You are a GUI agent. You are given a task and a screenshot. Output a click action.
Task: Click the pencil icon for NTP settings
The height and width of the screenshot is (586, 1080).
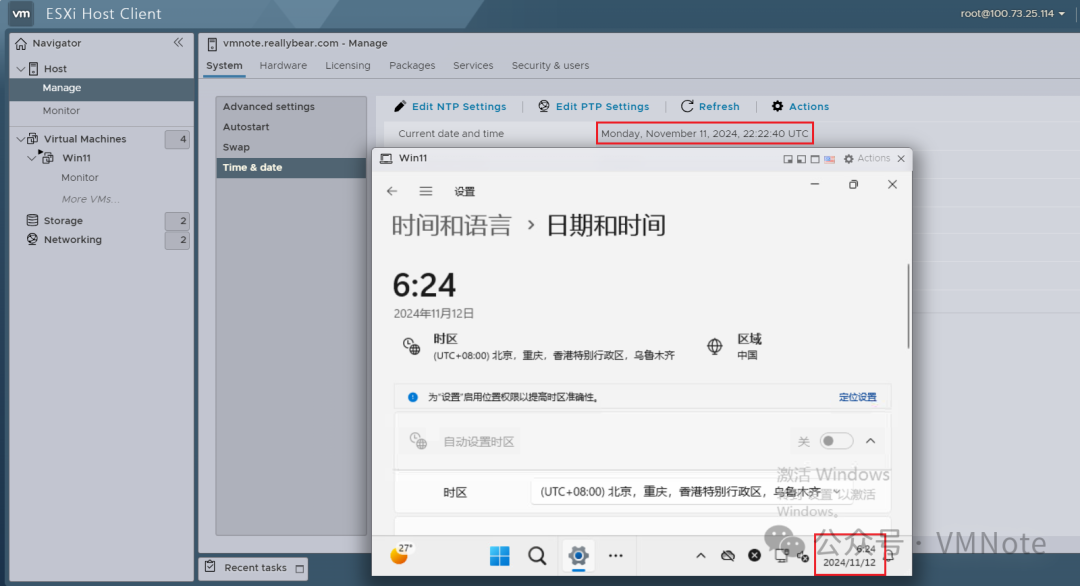(399, 106)
